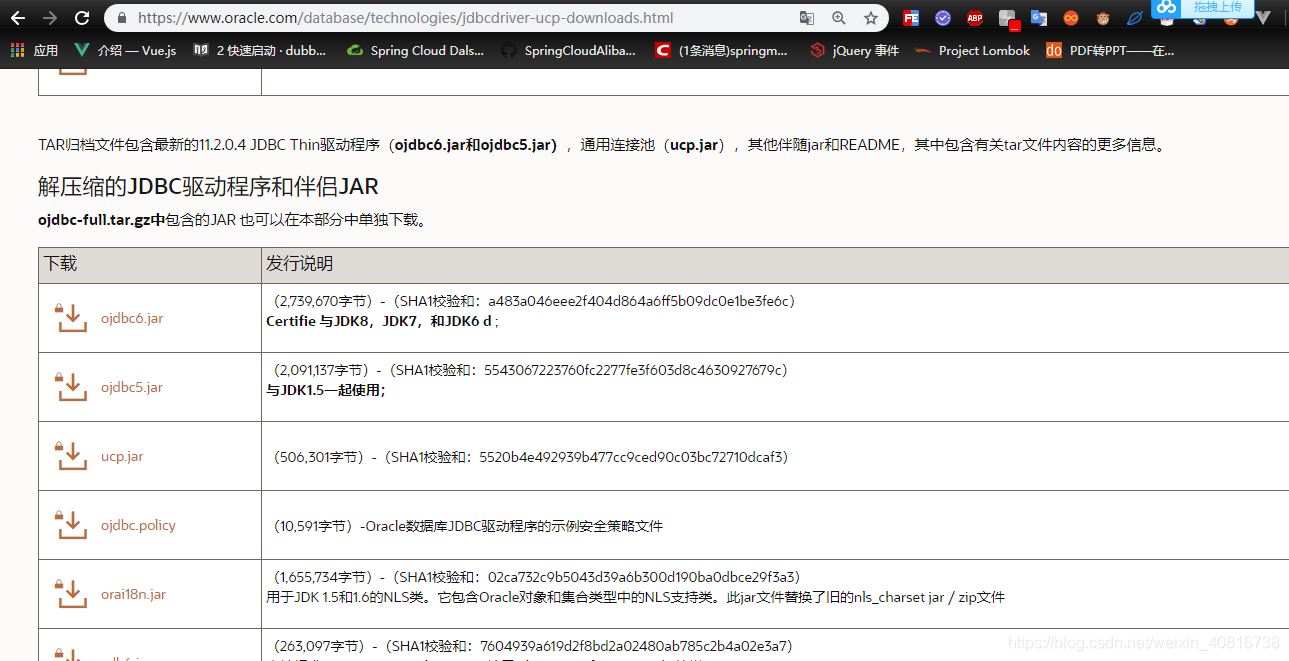The height and width of the screenshot is (661, 1289).
Task: Toggle the bookmark star in the address bar
Action: click(x=871, y=17)
